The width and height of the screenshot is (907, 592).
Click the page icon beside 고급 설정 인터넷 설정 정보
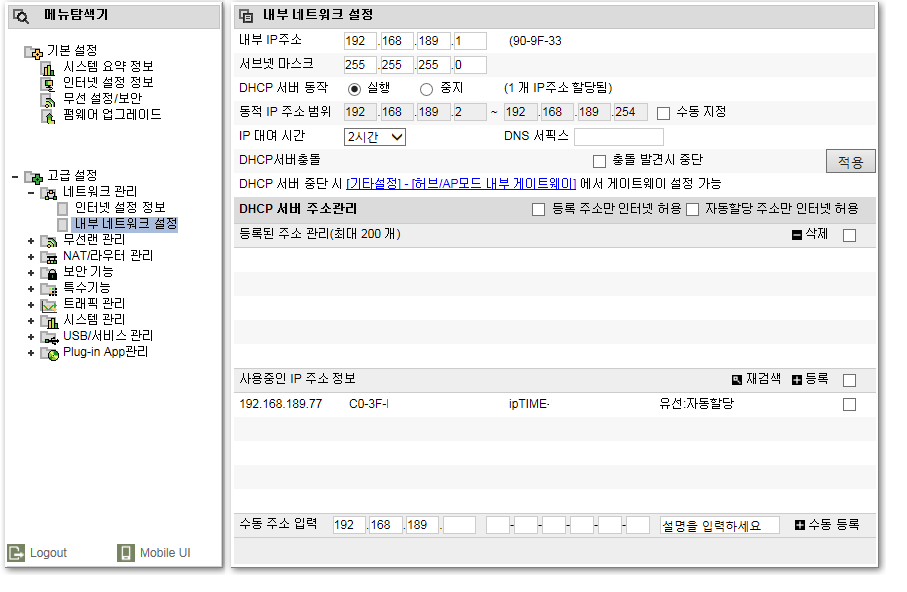tap(62, 208)
